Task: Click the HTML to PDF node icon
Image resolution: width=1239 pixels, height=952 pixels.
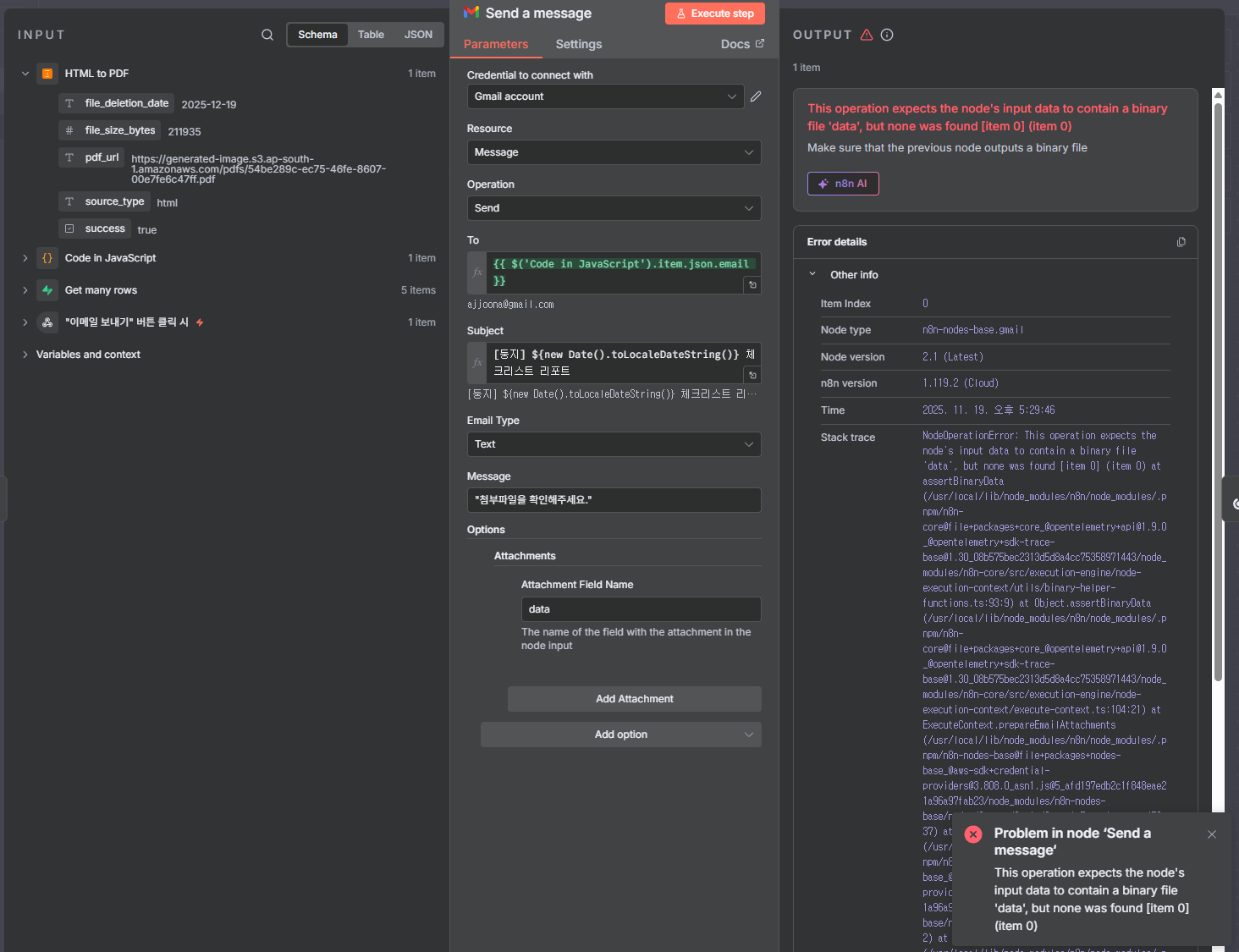Action: (47, 74)
